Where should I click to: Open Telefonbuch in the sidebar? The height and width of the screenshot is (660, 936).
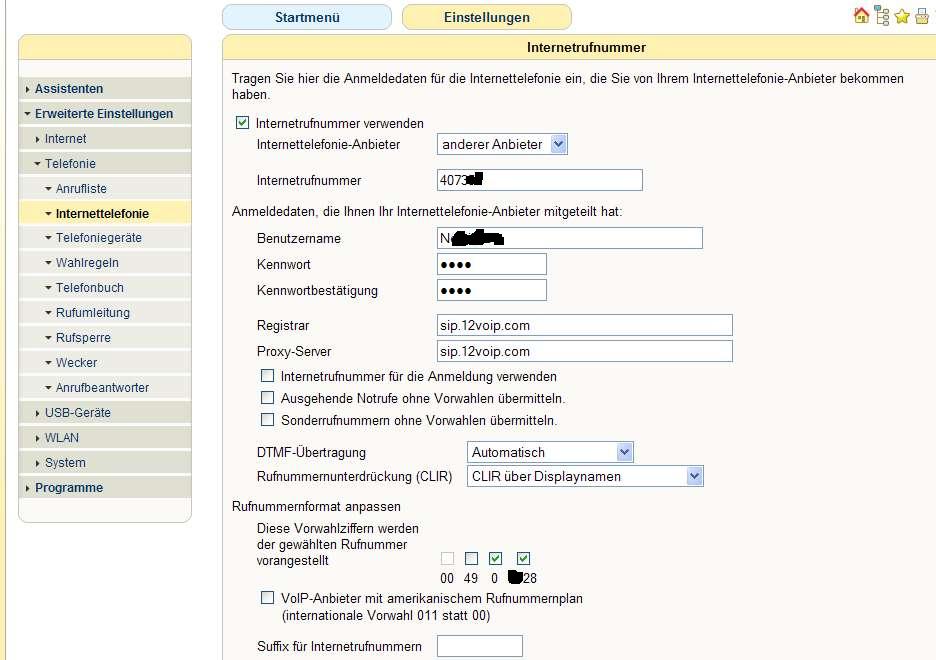(89, 288)
